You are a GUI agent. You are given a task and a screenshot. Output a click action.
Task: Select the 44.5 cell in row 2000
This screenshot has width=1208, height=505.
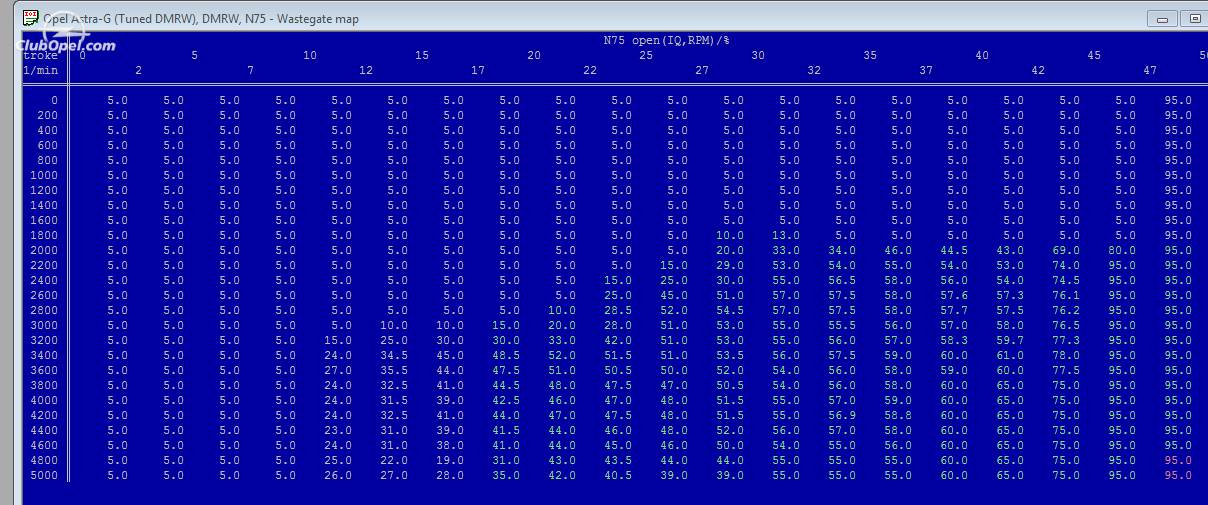(x=954, y=251)
